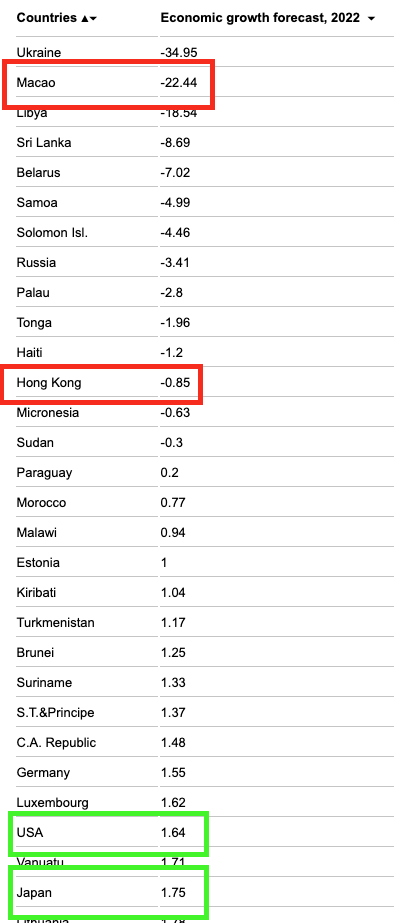394x923 pixels.
Task: Select the highlighted Macao row
Action: pos(108,84)
